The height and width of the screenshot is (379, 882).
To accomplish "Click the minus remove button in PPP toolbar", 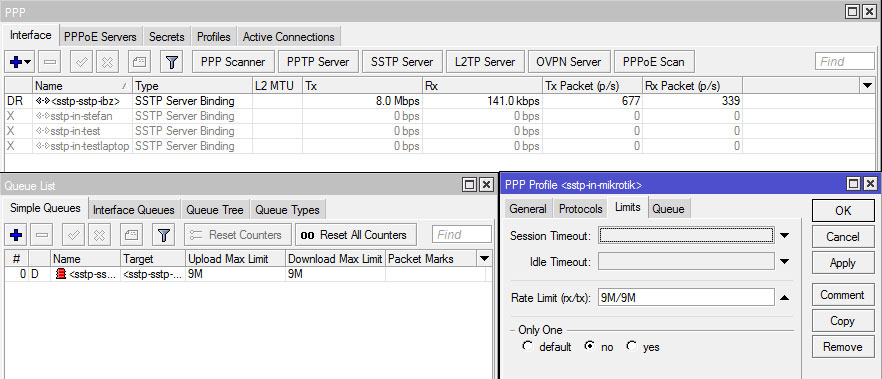I will point(51,62).
